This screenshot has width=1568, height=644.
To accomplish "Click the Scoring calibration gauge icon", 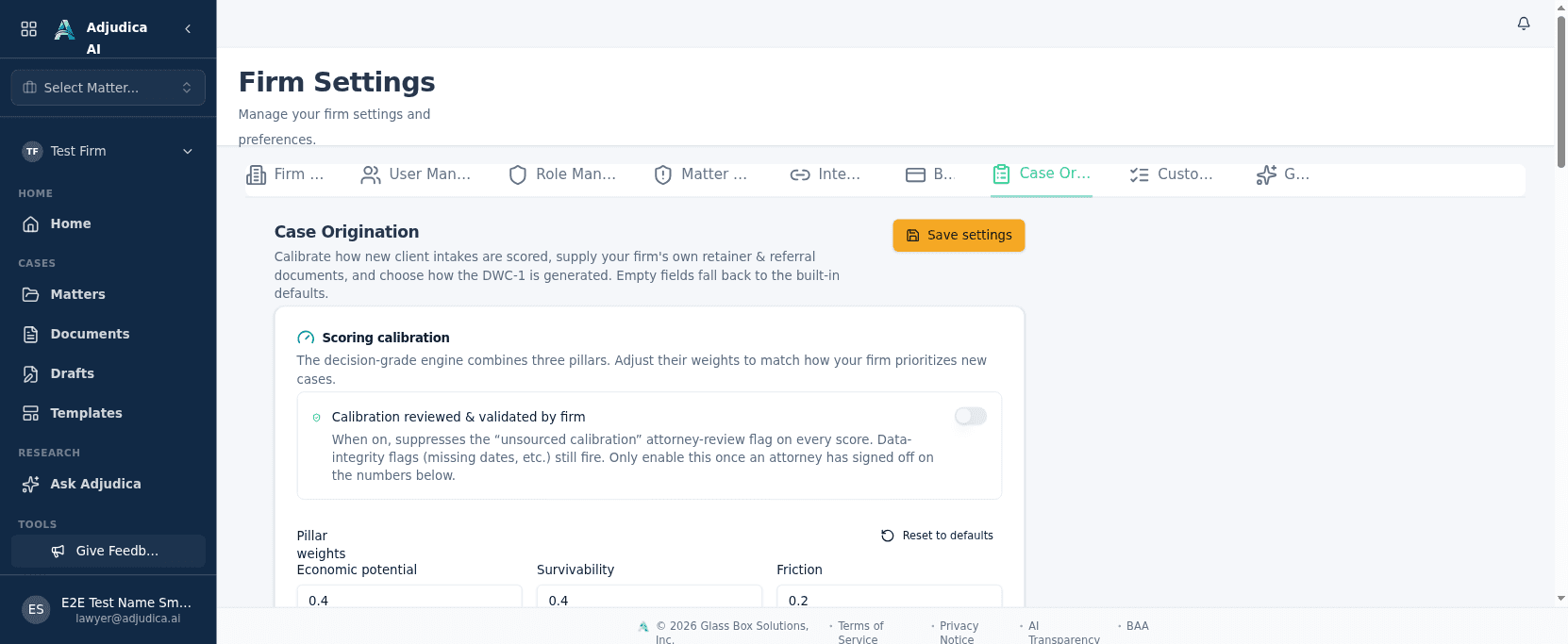I will click(x=306, y=338).
